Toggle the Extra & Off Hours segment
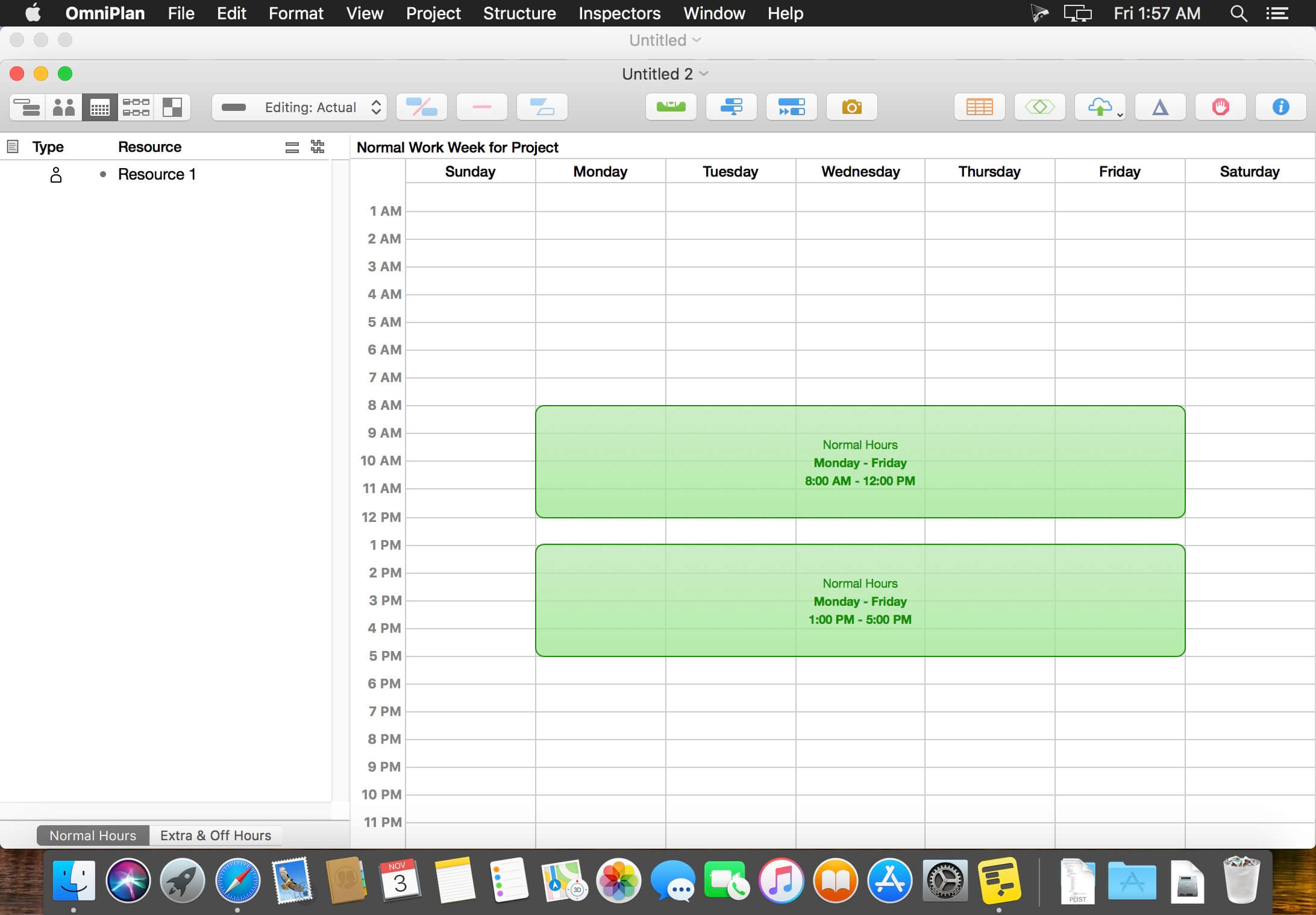The image size is (1316, 915). [215, 835]
